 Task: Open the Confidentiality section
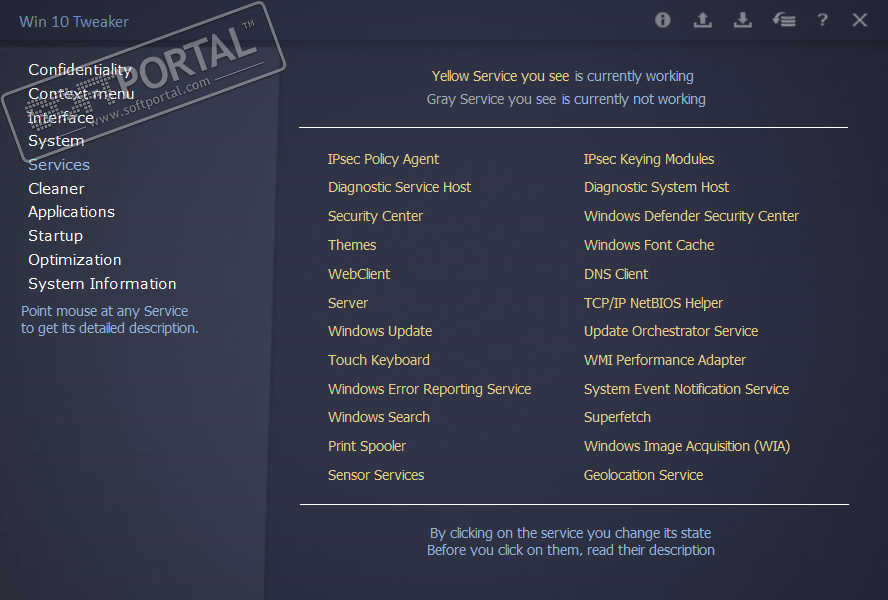click(x=80, y=70)
